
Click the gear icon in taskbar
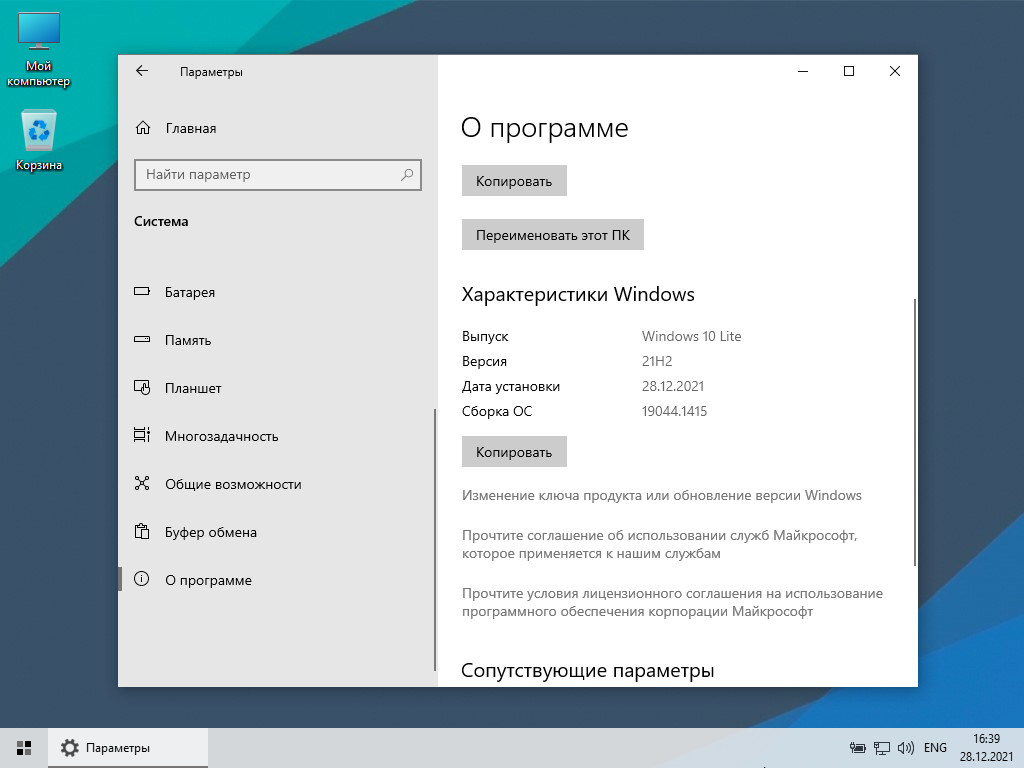pos(69,748)
